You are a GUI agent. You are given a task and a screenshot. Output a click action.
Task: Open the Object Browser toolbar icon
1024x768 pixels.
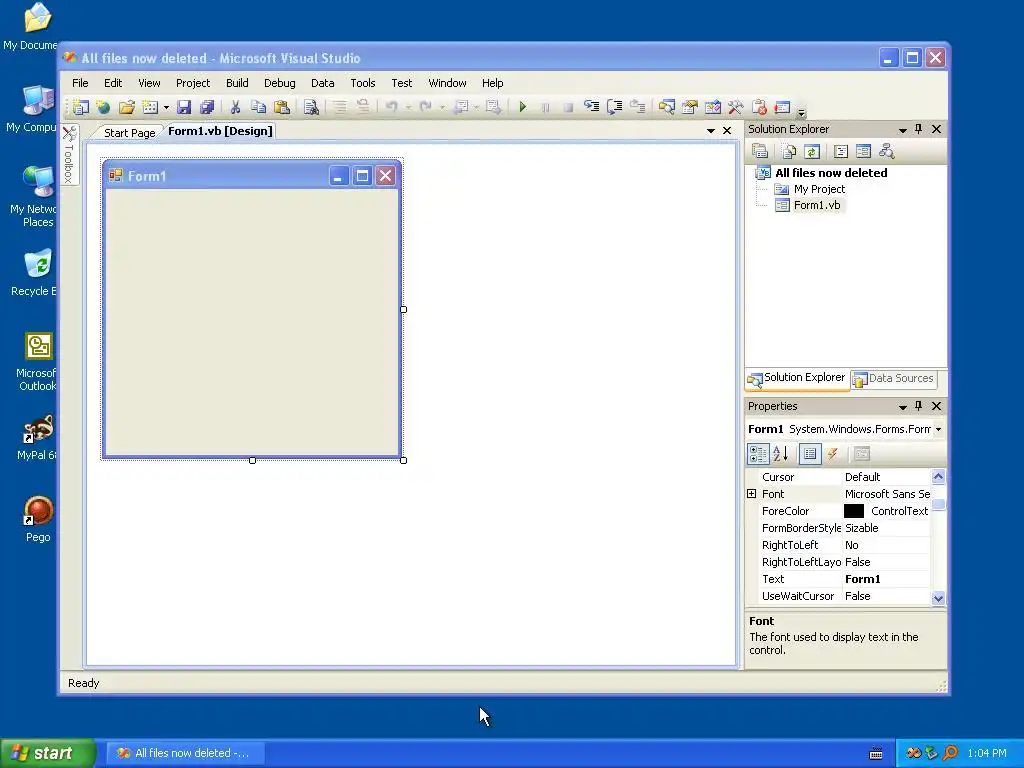[x=712, y=107]
